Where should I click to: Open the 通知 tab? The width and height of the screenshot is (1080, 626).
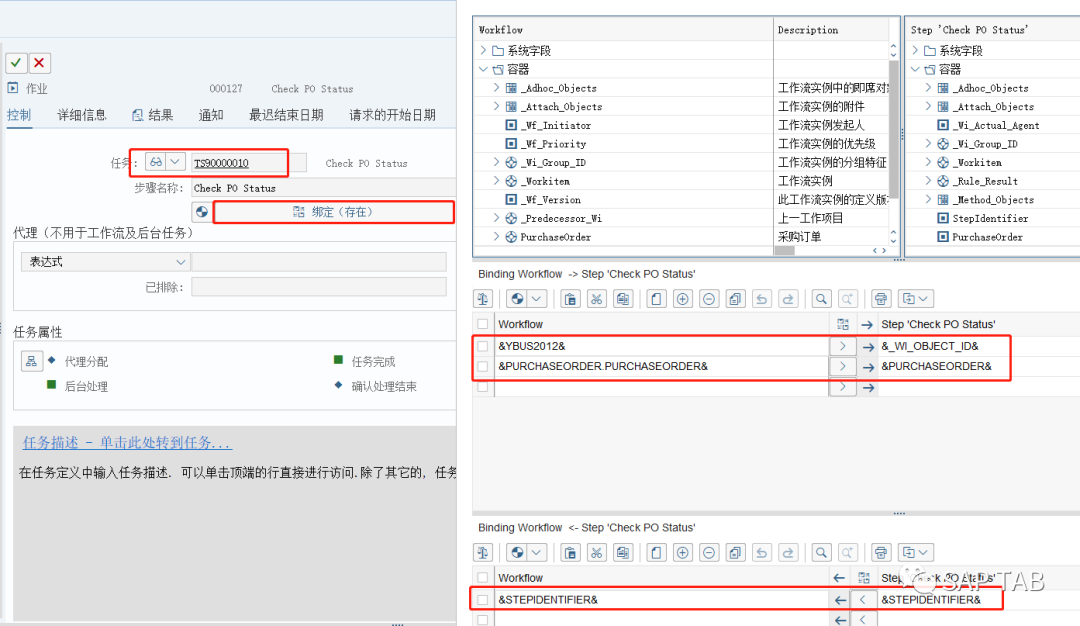pyautogui.click(x=211, y=115)
